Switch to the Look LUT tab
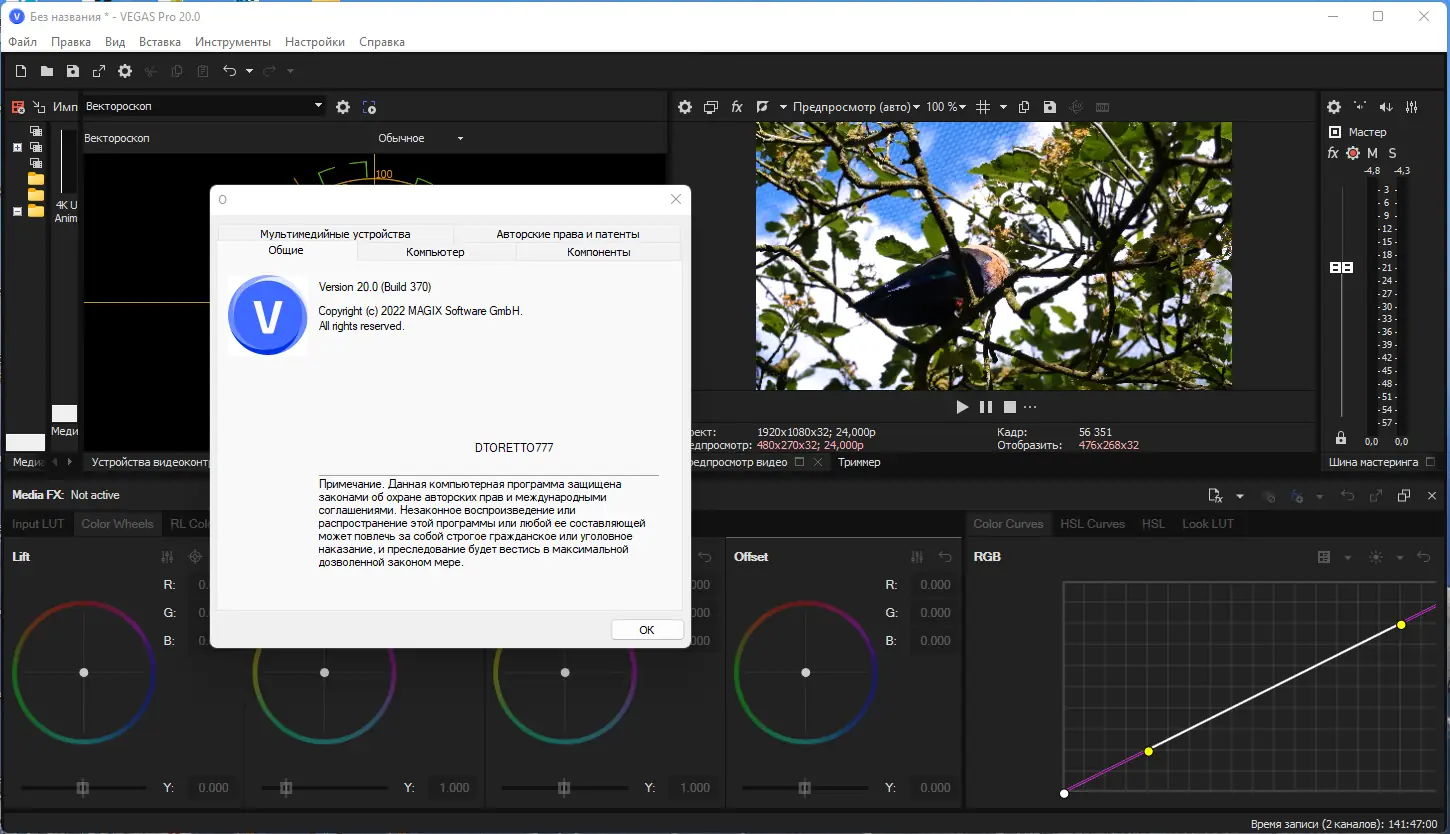Viewport: 1450px width, 834px height. click(1208, 524)
